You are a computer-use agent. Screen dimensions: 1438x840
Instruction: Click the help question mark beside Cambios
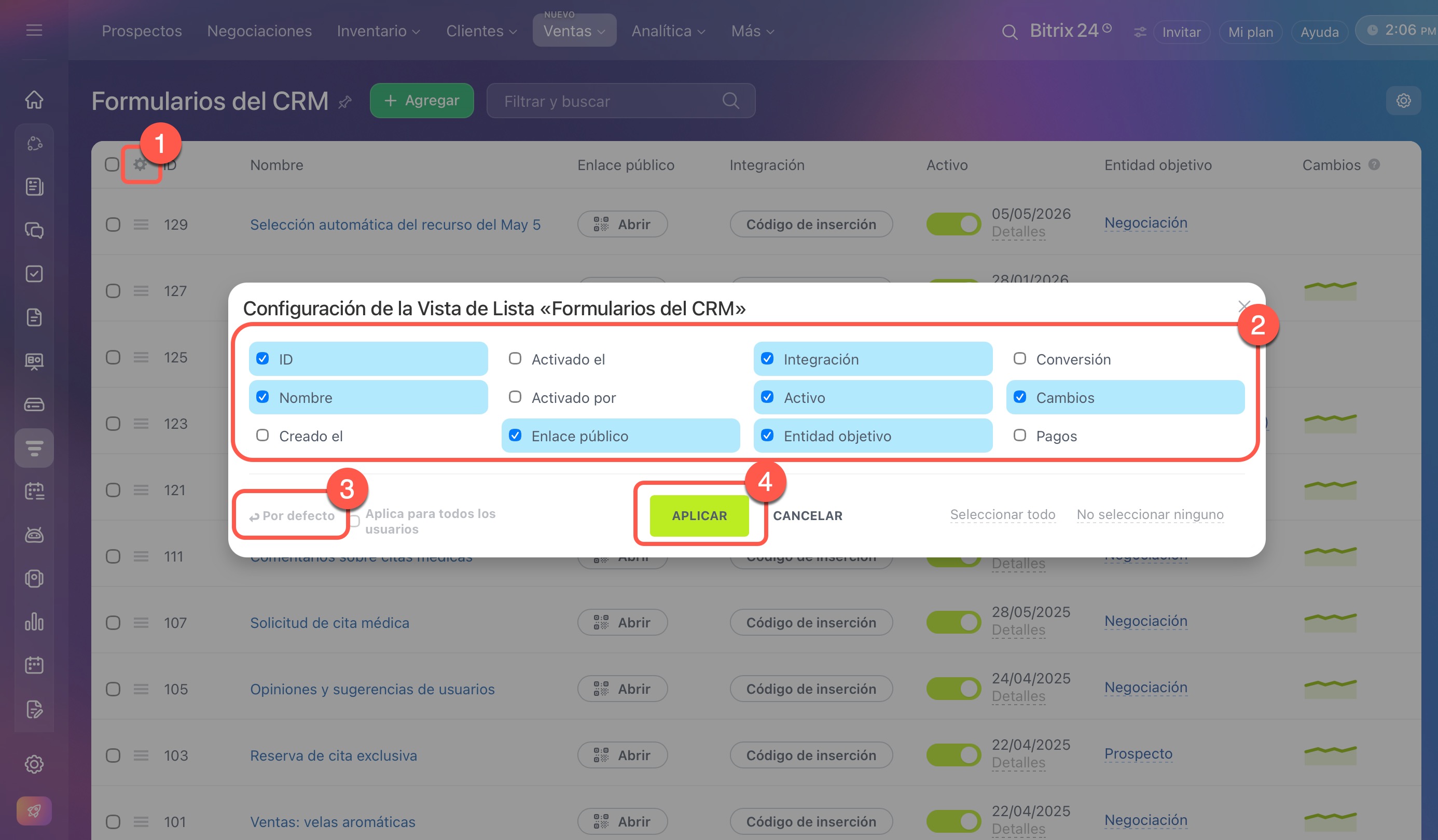(x=1374, y=164)
